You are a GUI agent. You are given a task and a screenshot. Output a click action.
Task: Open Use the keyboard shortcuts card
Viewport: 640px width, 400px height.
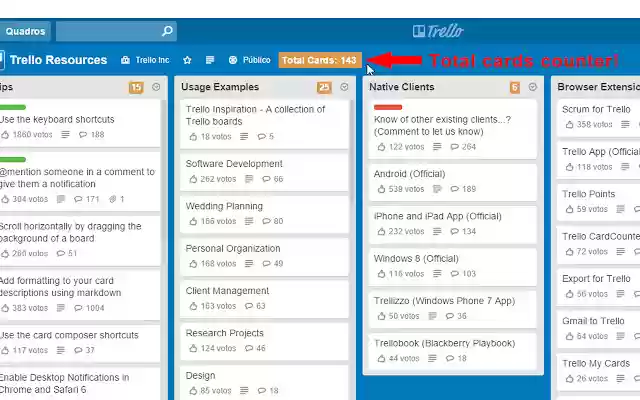pyautogui.click(x=80, y=123)
